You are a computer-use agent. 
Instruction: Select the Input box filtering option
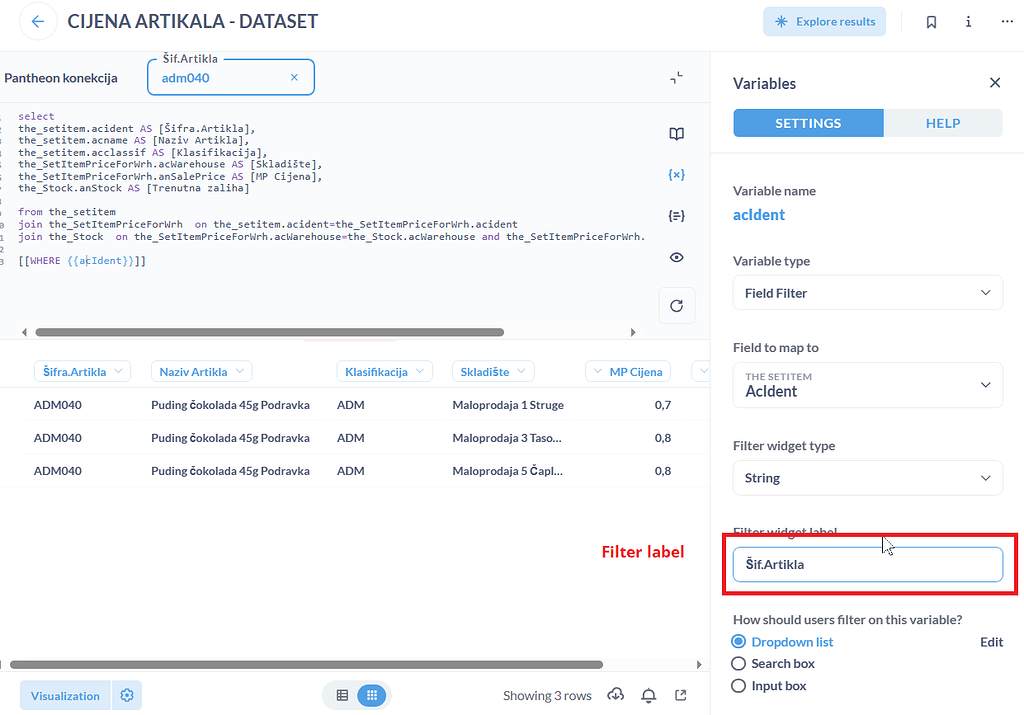(738, 685)
